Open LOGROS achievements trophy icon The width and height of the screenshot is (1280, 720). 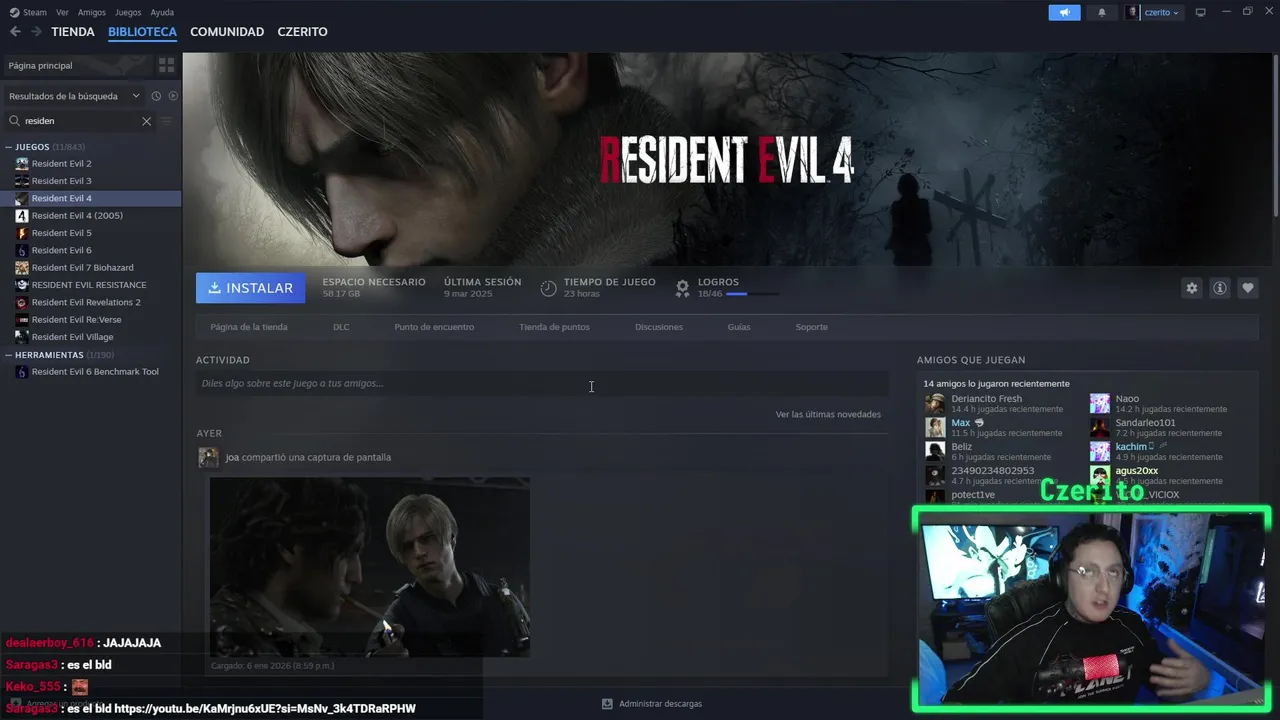[x=683, y=288]
